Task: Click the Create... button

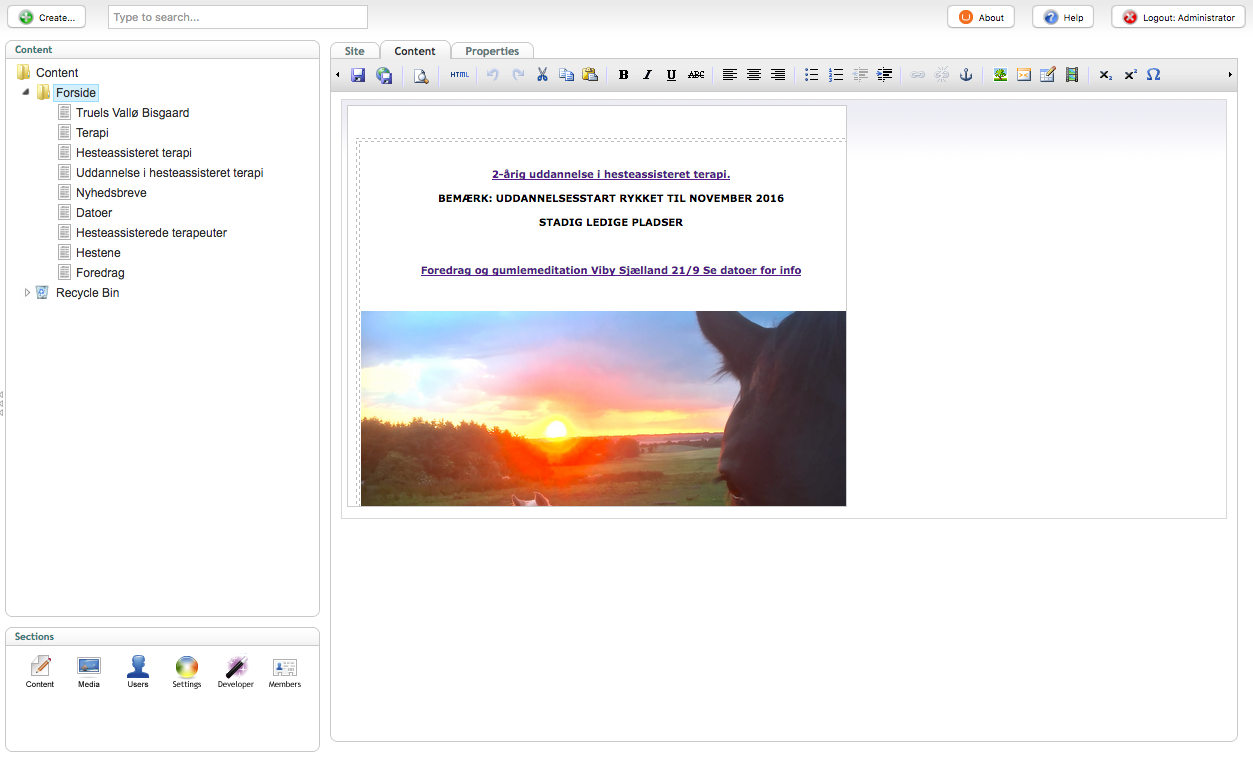Action: (x=46, y=17)
